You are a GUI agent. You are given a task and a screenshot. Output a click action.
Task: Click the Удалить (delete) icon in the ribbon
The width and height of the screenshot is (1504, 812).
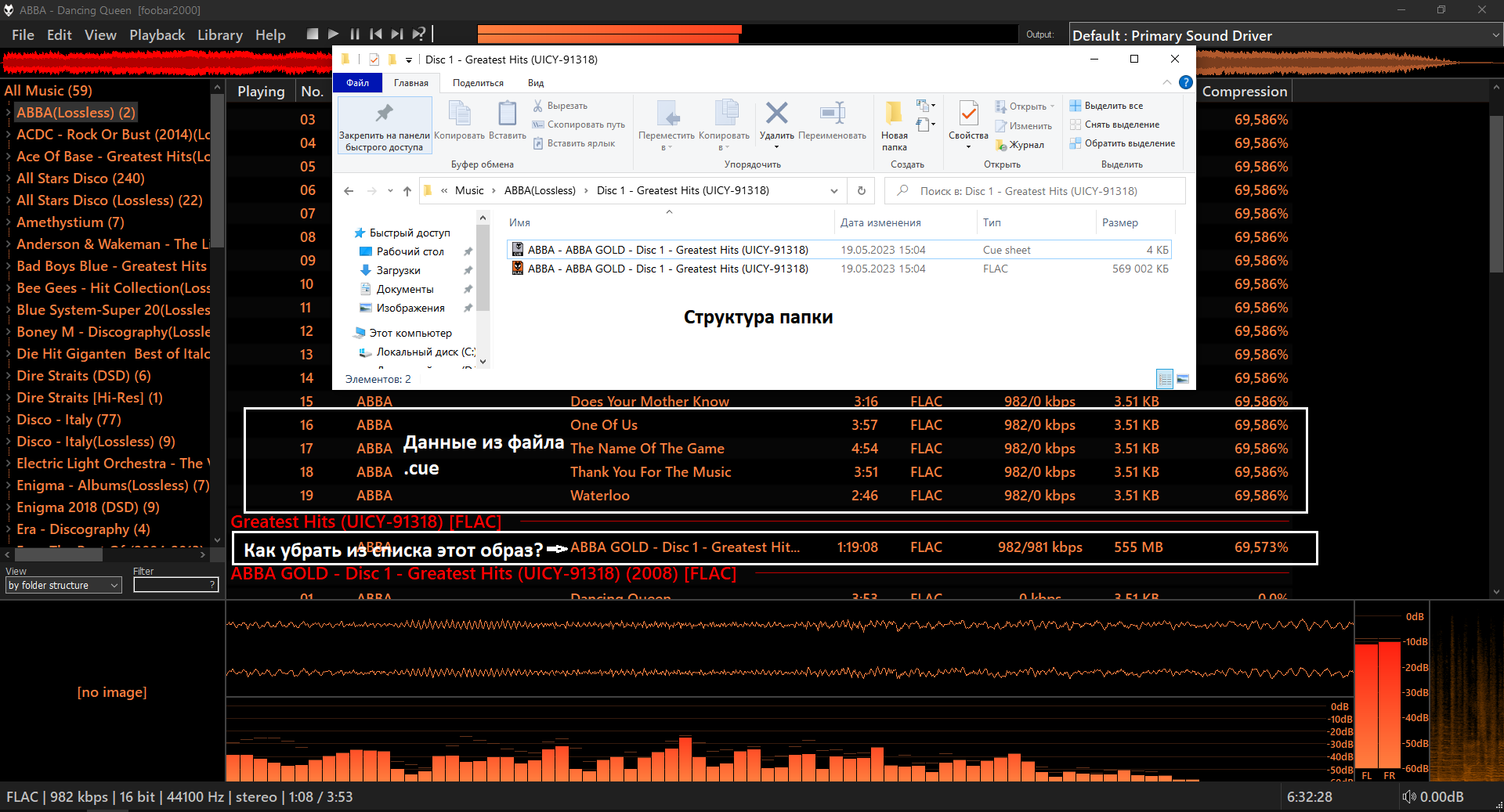point(776,114)
